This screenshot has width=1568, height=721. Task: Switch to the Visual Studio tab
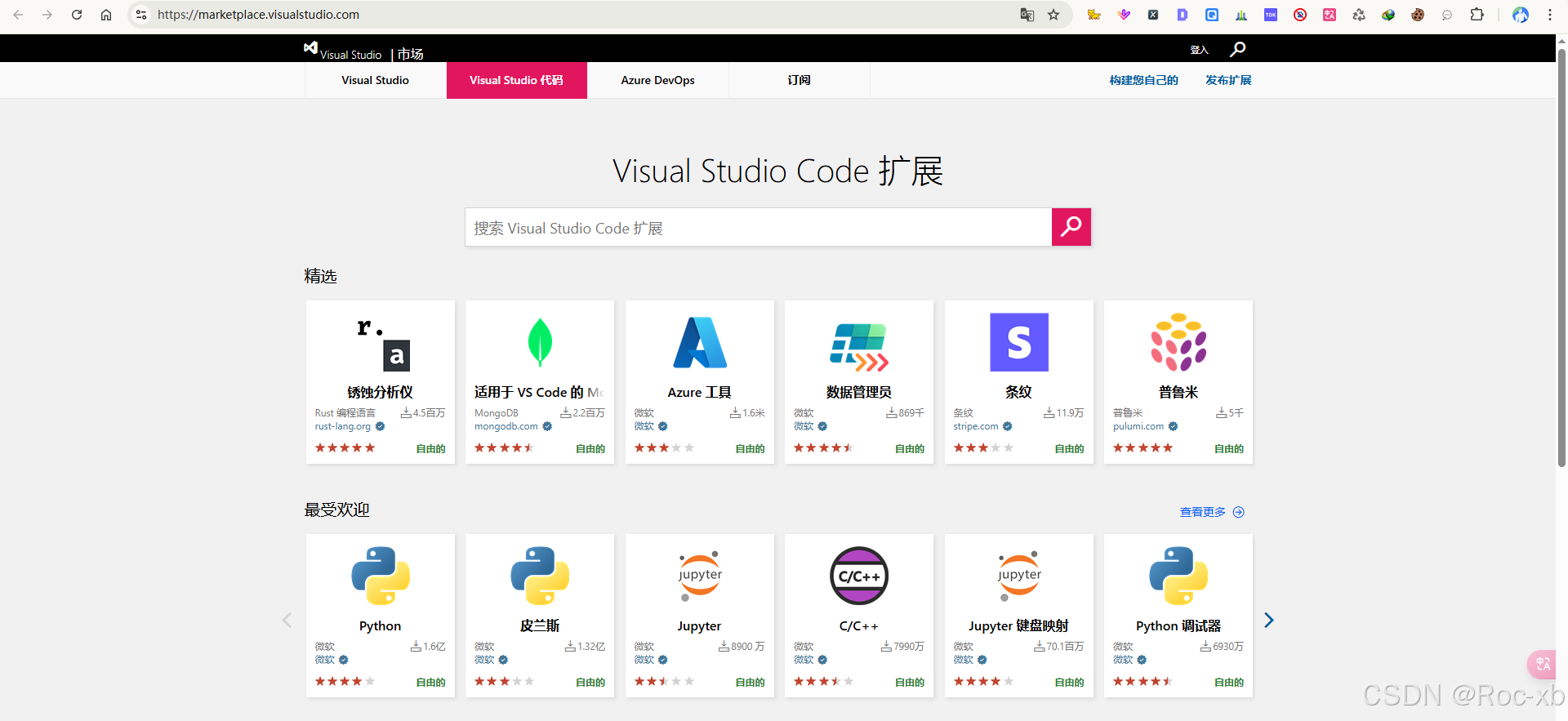click(376, 80)
